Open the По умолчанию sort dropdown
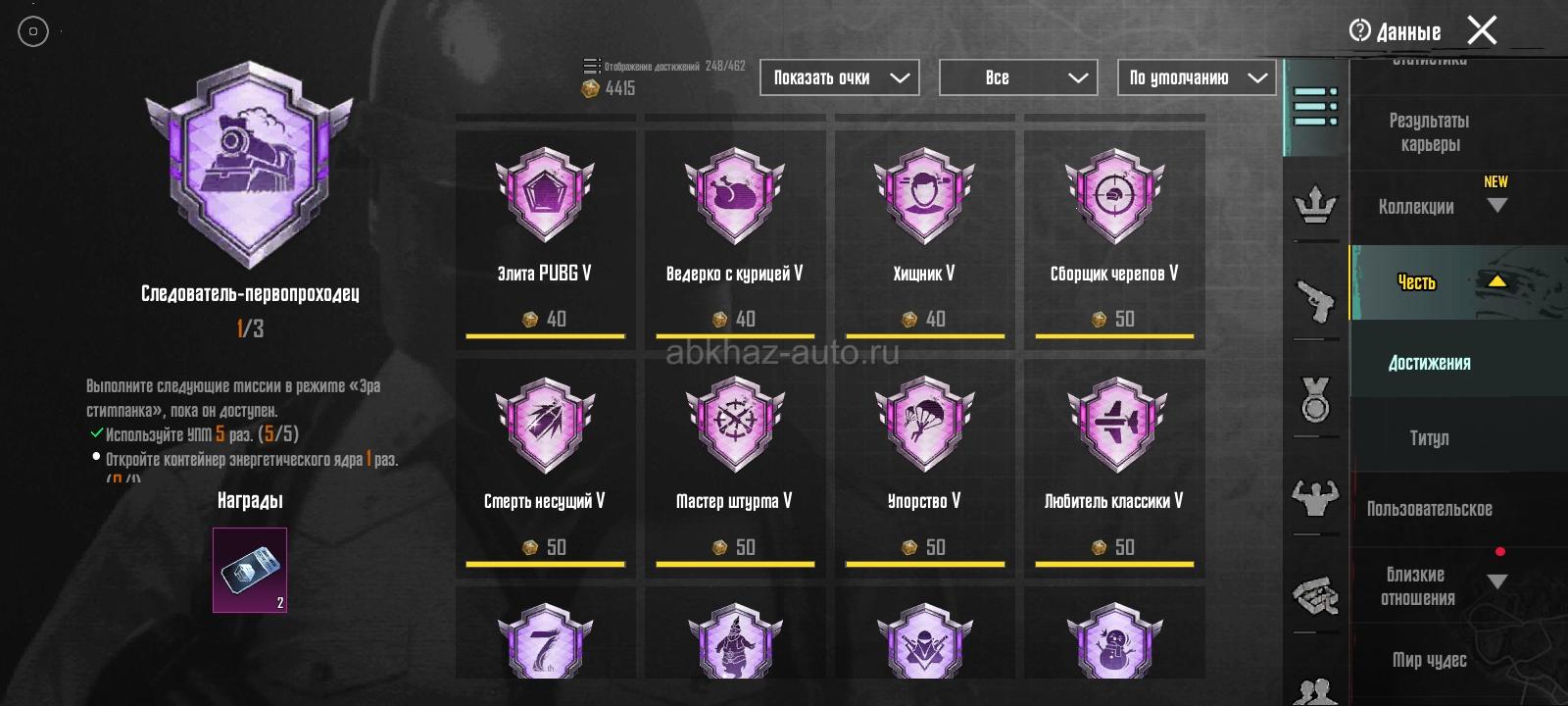Screen dimensions: 1568x706 point(1197,77)
